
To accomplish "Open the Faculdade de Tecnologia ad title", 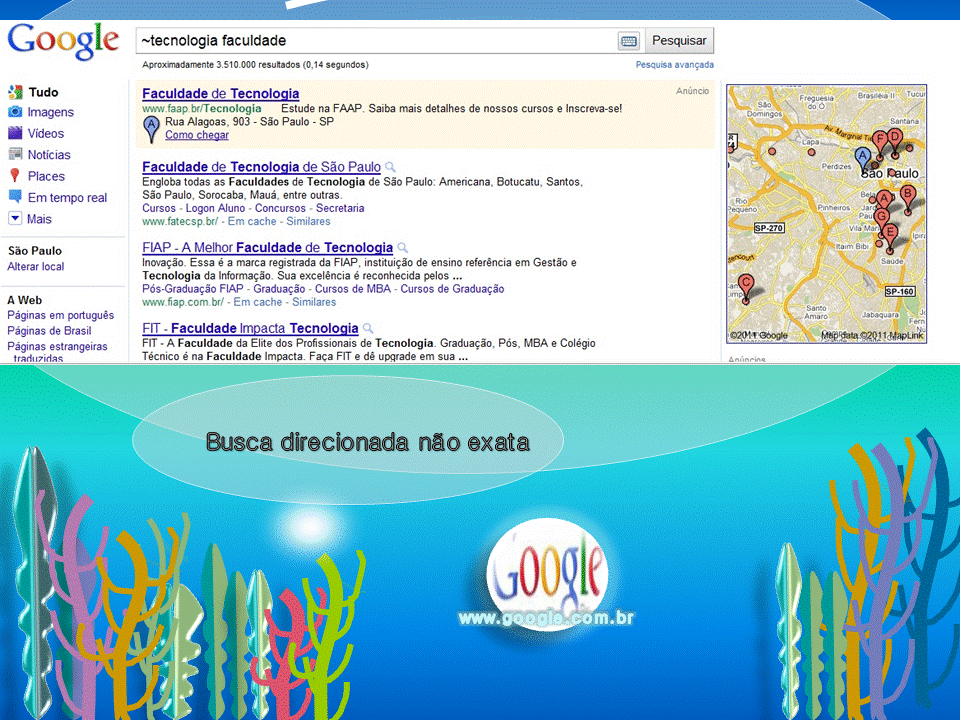I will pos(220,94).
